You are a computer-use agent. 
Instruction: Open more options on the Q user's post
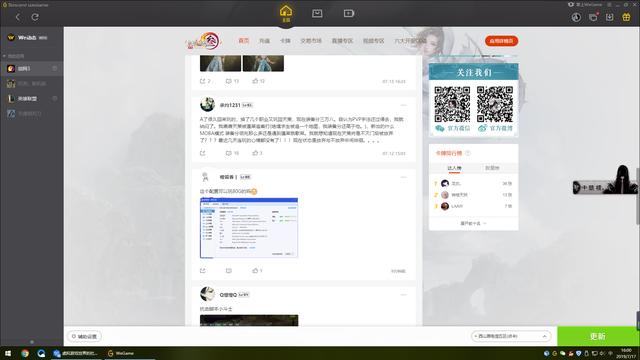pyautogui.click(x=403, y=295)
